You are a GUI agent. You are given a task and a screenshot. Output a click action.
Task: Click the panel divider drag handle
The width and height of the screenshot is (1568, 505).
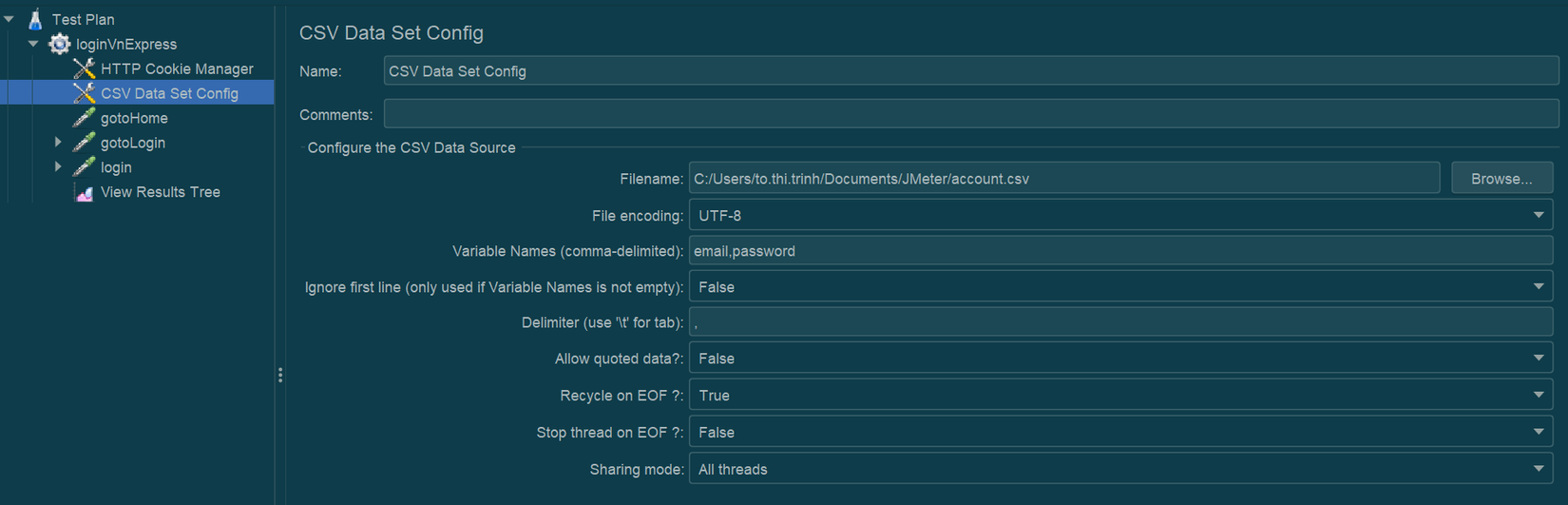click(x=280, y=375)
